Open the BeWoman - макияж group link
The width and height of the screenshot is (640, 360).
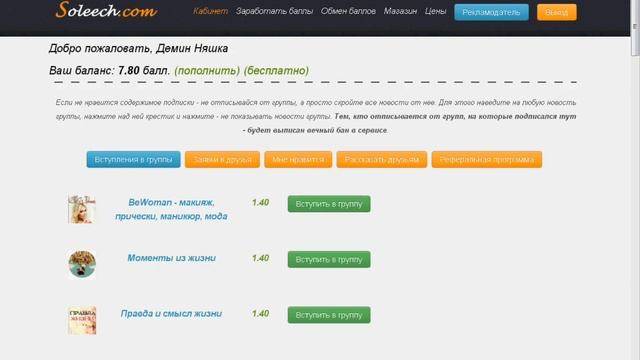pyautogui.click(x=171, y=209)
